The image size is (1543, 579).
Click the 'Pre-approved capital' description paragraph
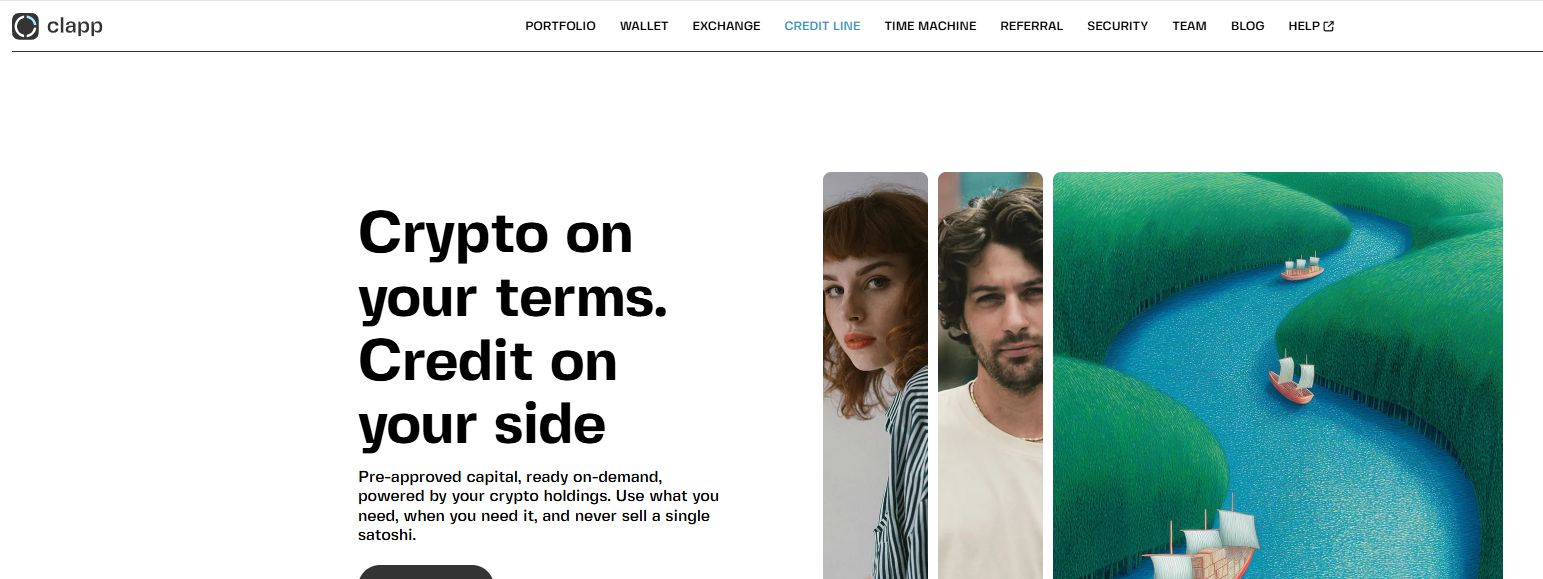point(538,506)
